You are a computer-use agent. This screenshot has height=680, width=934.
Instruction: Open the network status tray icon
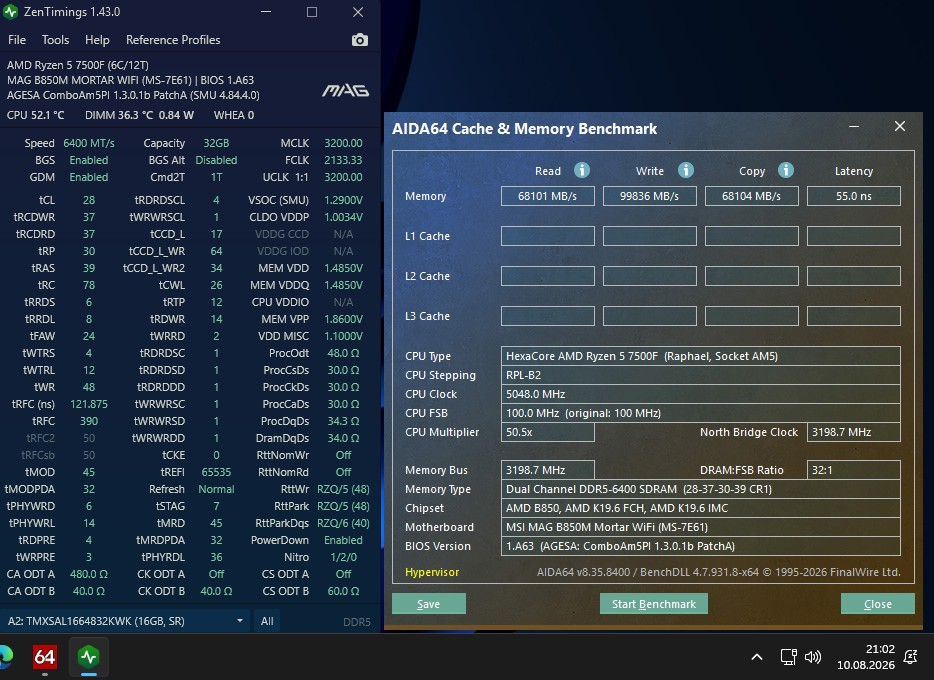tap(789, 657)
